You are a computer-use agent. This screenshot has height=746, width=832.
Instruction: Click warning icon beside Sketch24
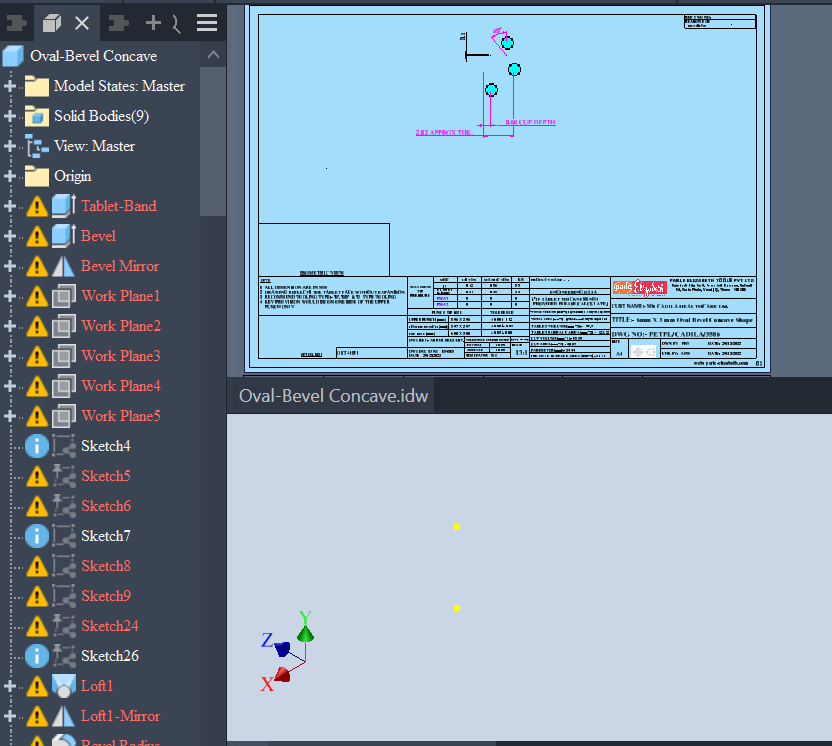coord(37,627)
